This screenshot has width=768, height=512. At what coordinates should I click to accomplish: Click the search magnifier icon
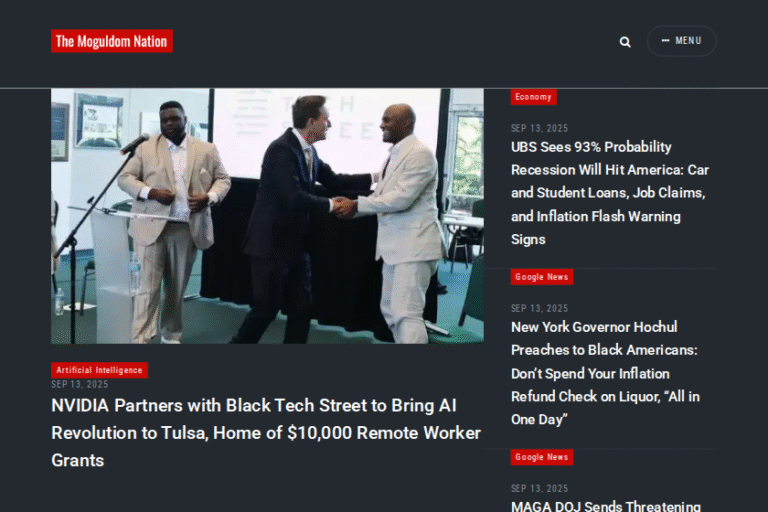tap(625, 42)
